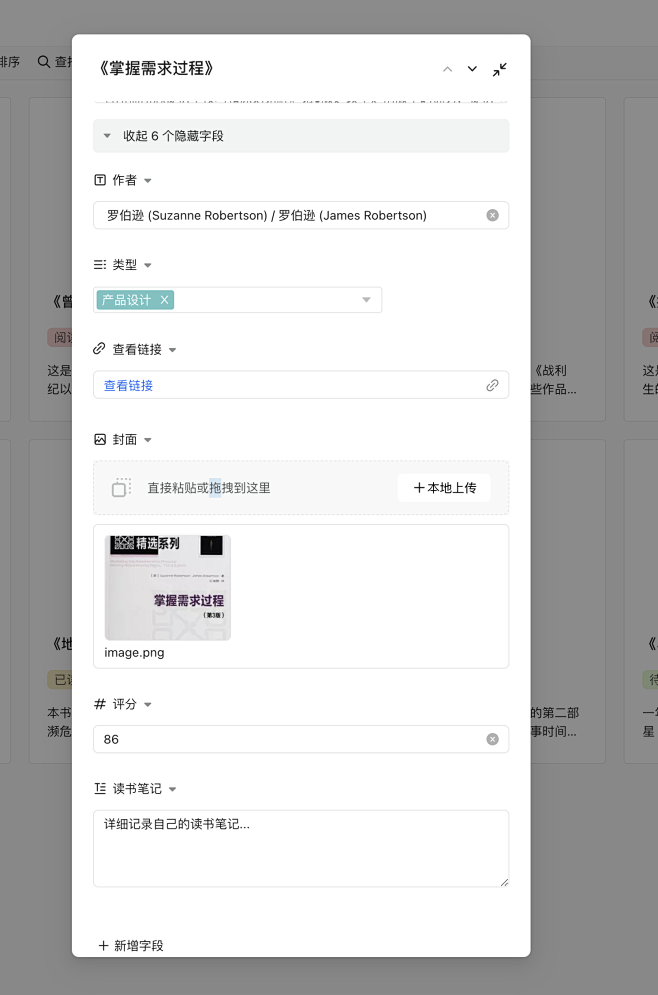The width and height of the screenshot is (658, 995).
Task: Click into the 读书笔记 text area
Action: click(x=300, y=848)
